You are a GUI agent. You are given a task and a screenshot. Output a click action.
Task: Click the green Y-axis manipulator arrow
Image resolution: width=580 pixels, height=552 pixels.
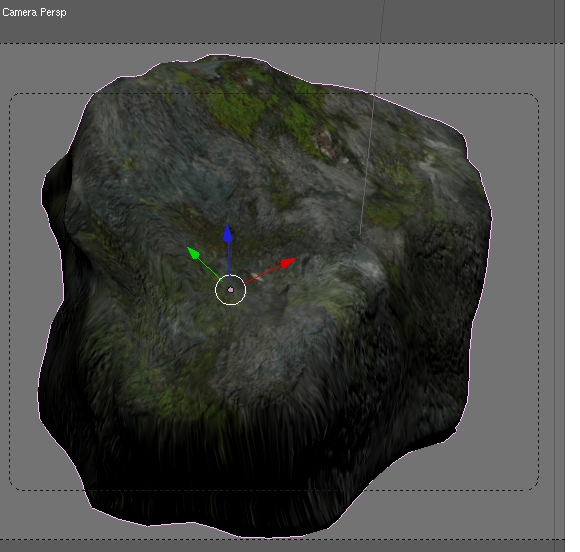click(194, 253)
